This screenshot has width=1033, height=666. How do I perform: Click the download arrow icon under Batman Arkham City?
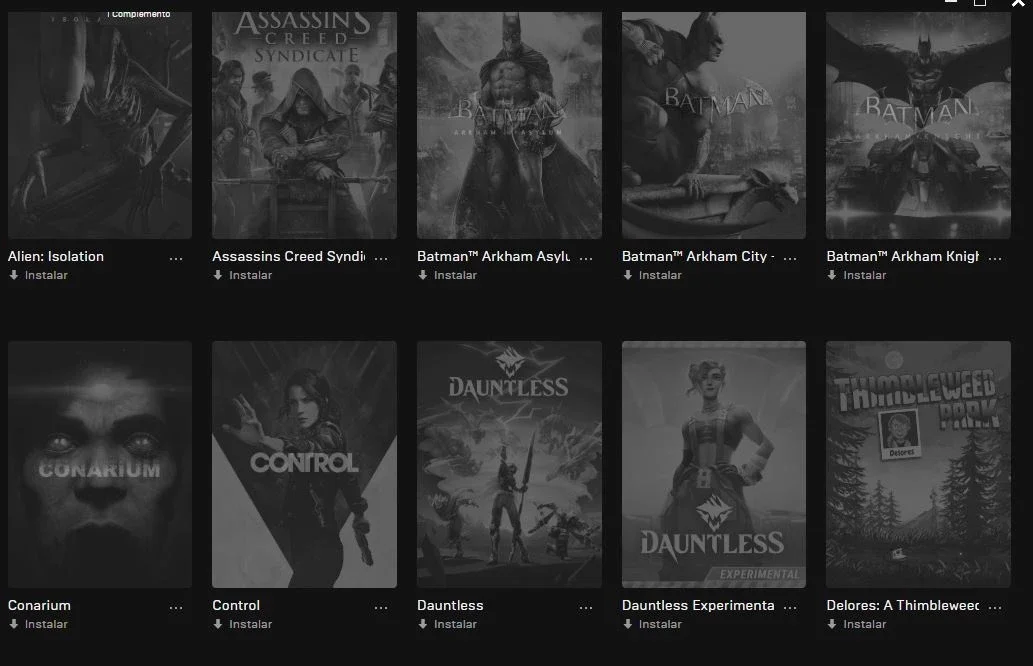628,275
